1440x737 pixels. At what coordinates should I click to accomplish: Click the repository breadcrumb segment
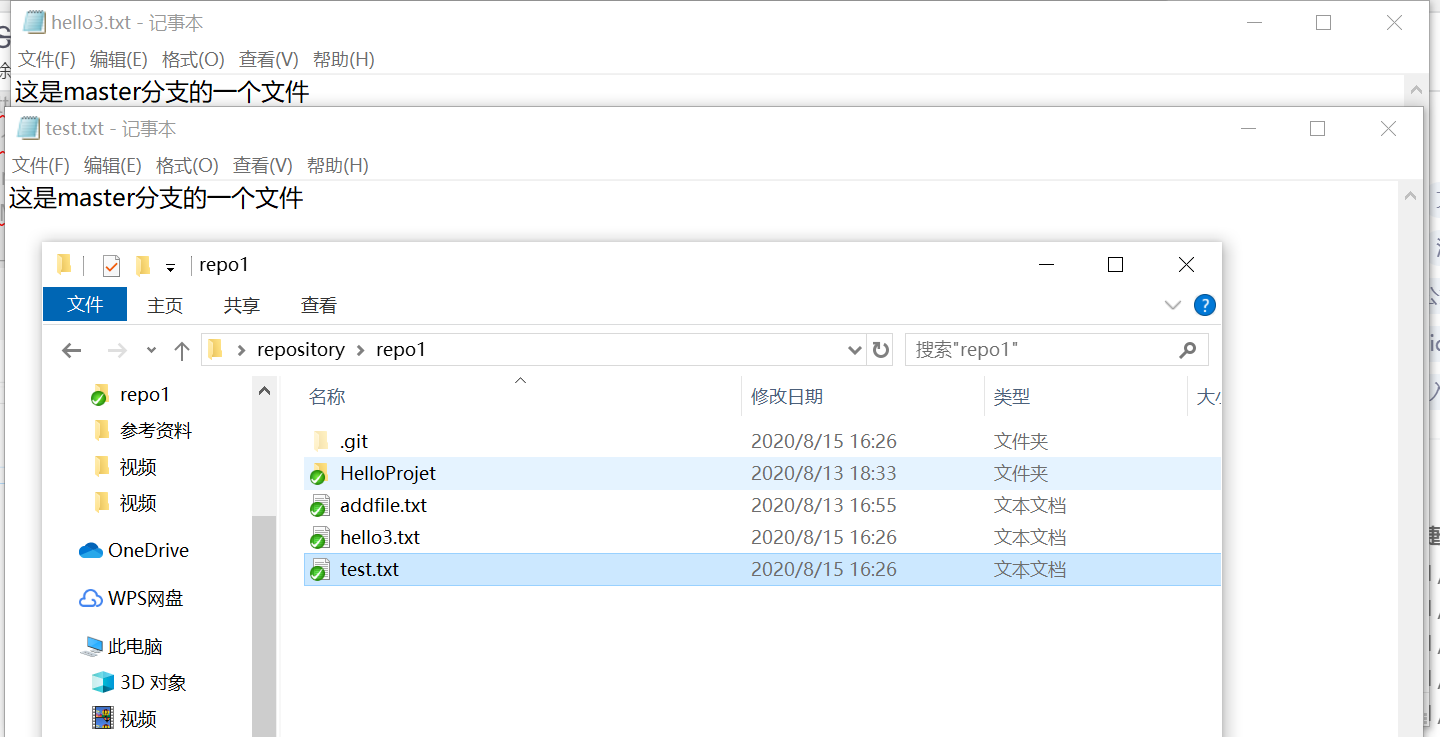coord(300,350)
